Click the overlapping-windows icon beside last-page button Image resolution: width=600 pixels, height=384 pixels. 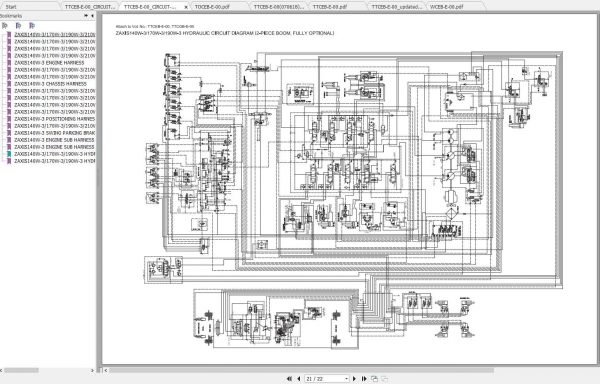[374, 379]
